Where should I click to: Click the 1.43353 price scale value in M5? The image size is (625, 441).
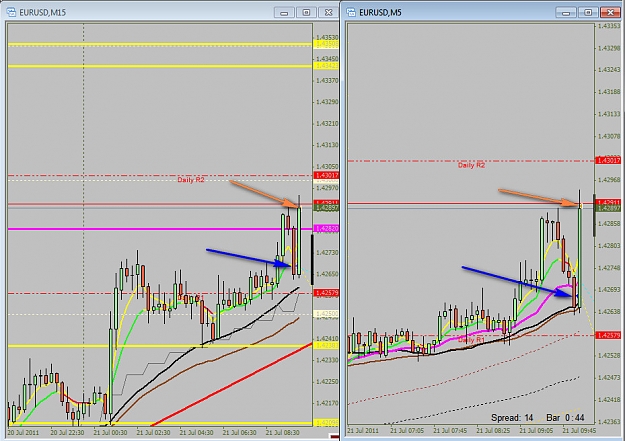[609, 26]
